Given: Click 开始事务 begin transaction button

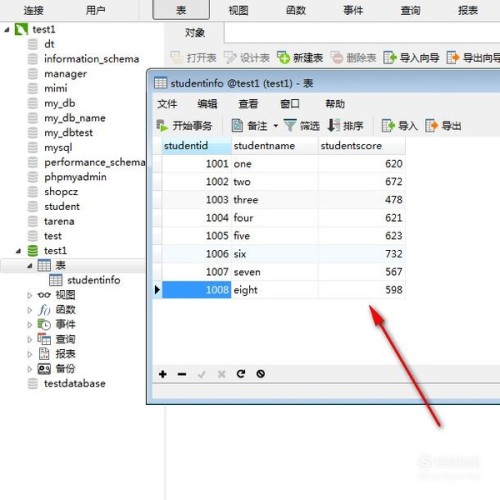Looking at the screenshot, I should [184, 126].
